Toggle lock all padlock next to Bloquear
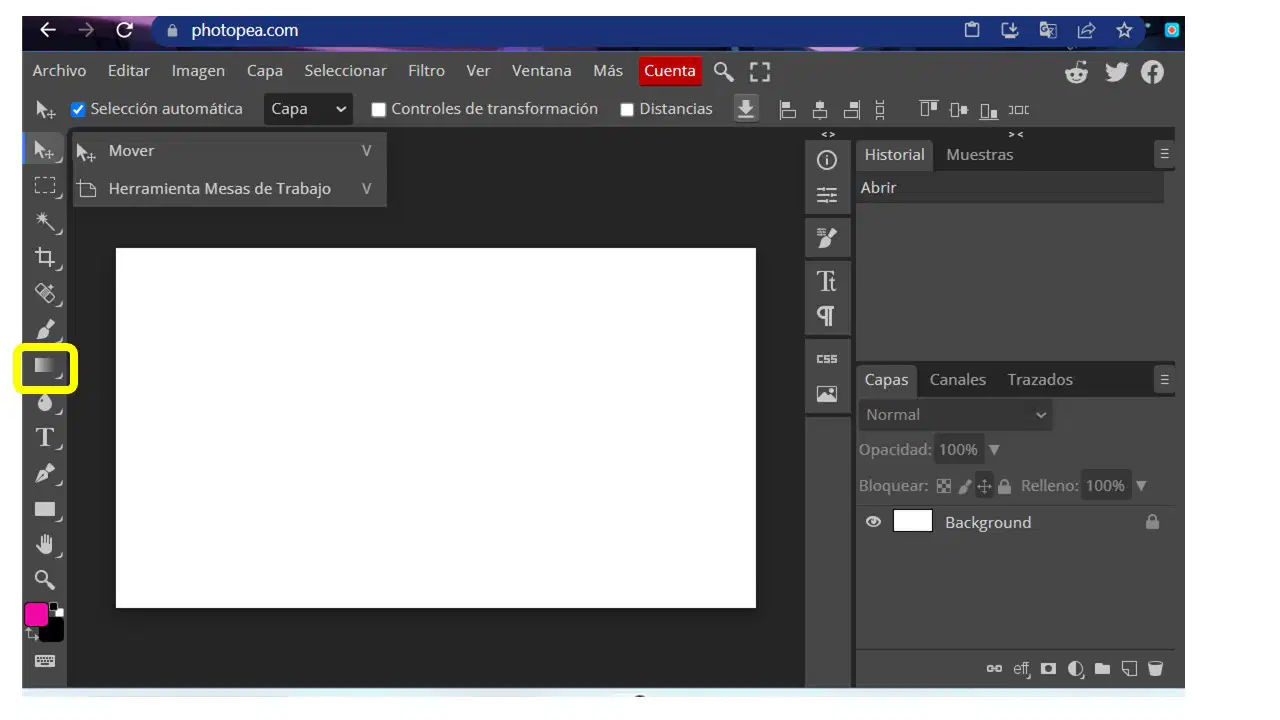1280x720 pixels. click(1005, 486)
